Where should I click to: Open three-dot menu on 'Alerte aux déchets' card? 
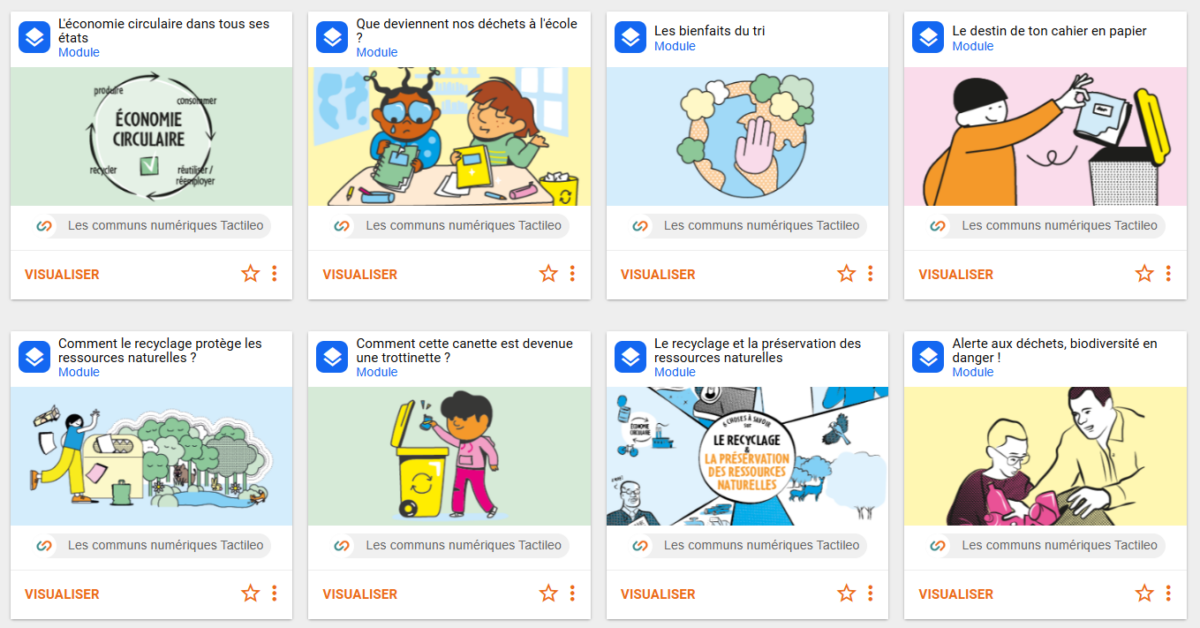1168,594
